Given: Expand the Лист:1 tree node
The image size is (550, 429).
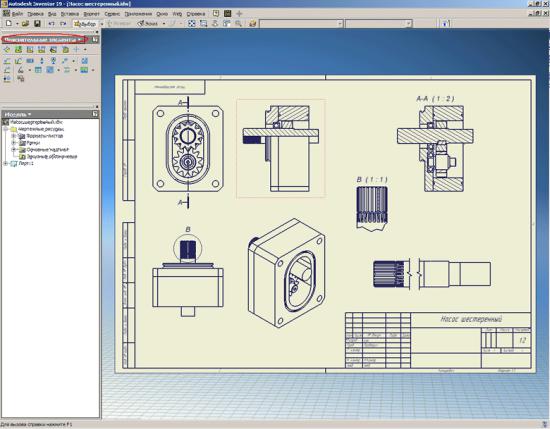Looking at the screenshot, I should click(x=6, y=163).
